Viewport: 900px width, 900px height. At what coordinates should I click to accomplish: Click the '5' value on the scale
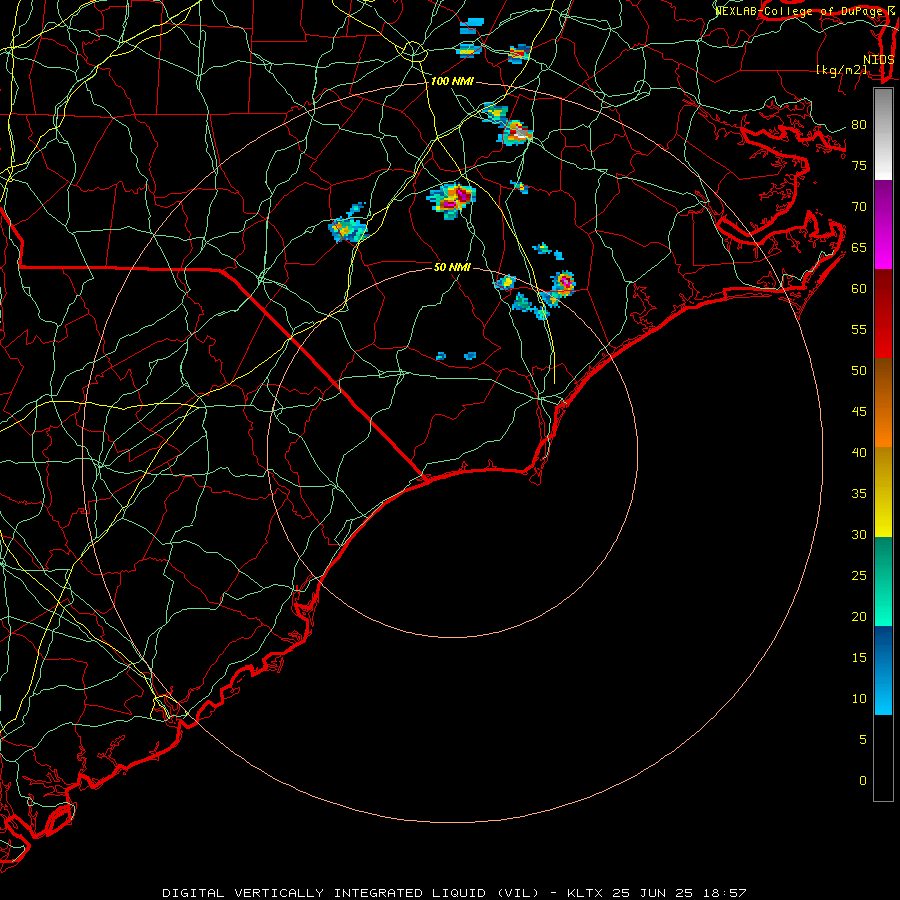click(x=863, y=739)
